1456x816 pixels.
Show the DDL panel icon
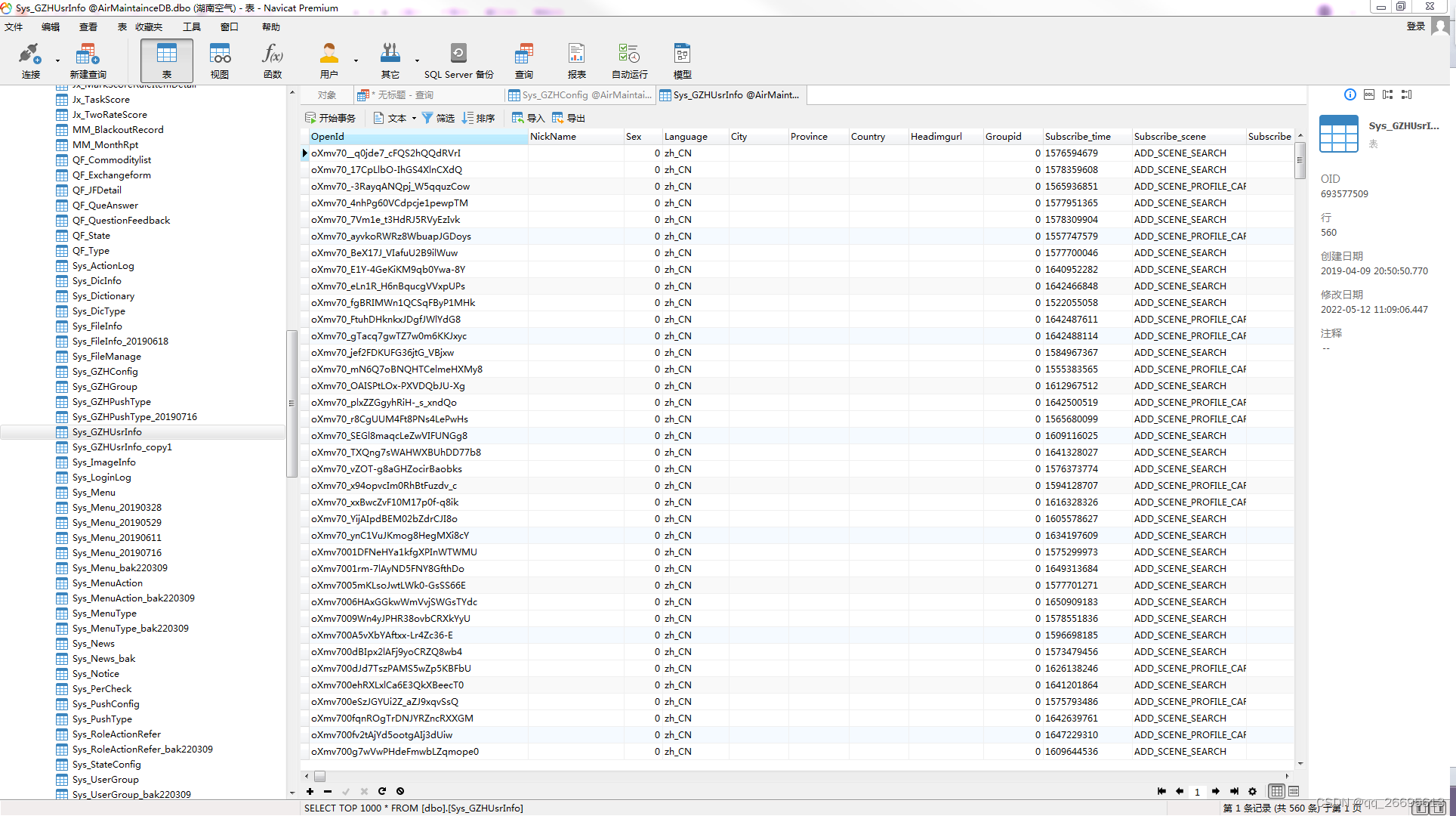click(1368, 94)
